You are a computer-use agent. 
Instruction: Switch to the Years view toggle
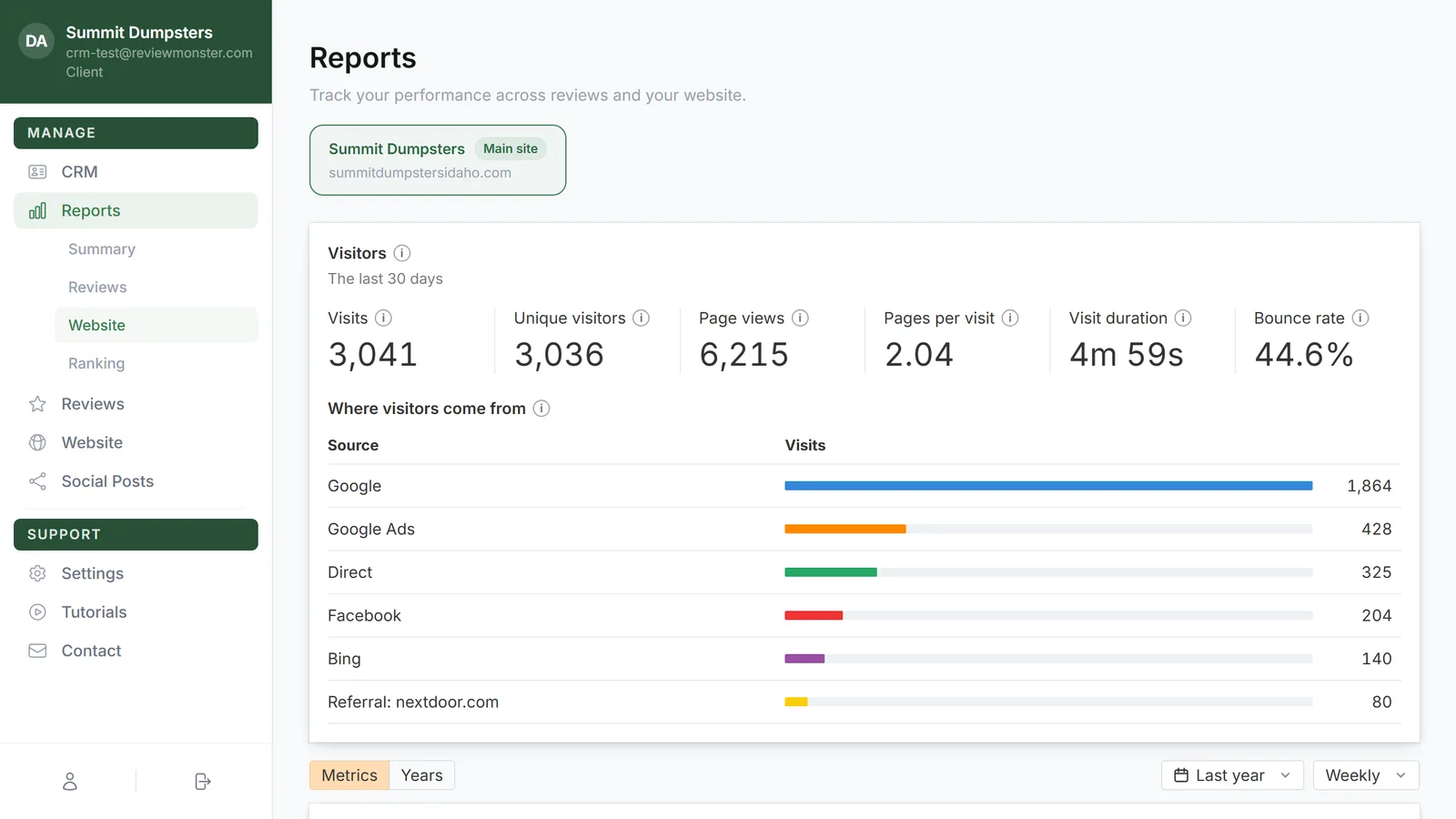[x=422, y=775]
